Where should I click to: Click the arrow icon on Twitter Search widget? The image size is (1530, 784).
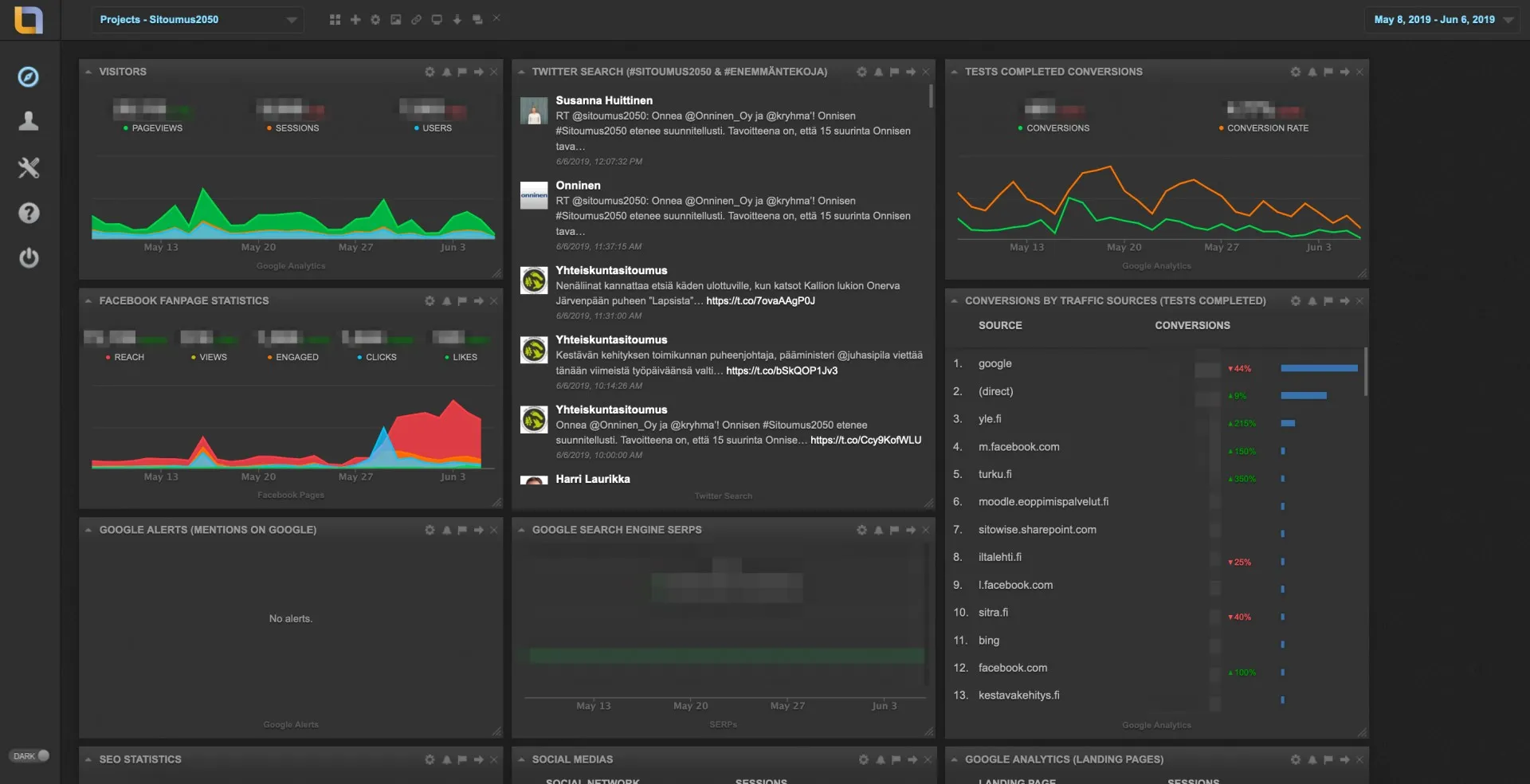(911, 72)
